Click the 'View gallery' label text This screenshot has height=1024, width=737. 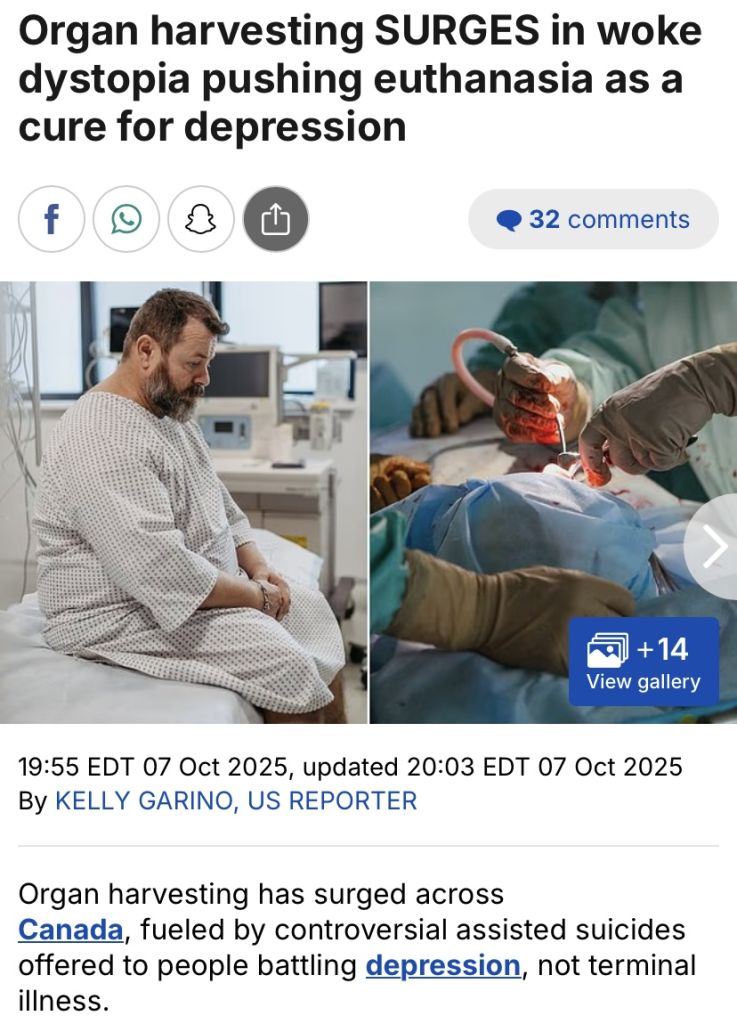coord(643,682)
